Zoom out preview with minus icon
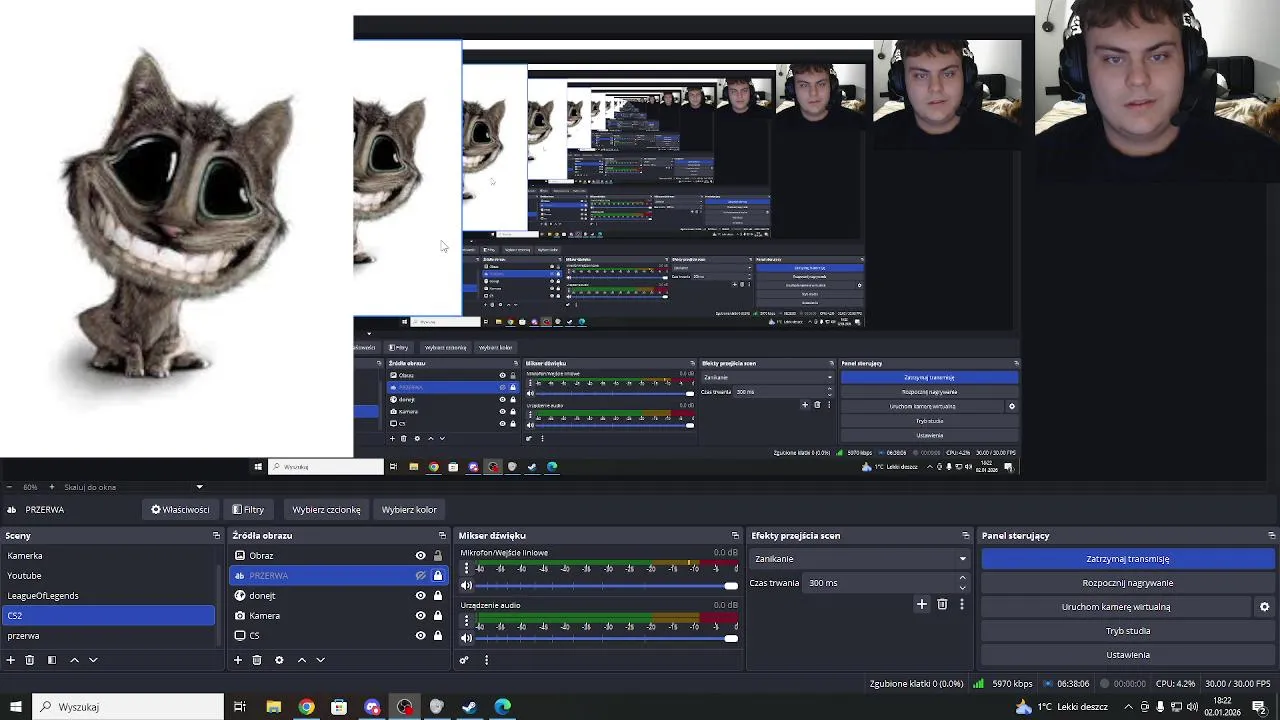The width and height of the screenshot is (1280, 720). [9, 487]
